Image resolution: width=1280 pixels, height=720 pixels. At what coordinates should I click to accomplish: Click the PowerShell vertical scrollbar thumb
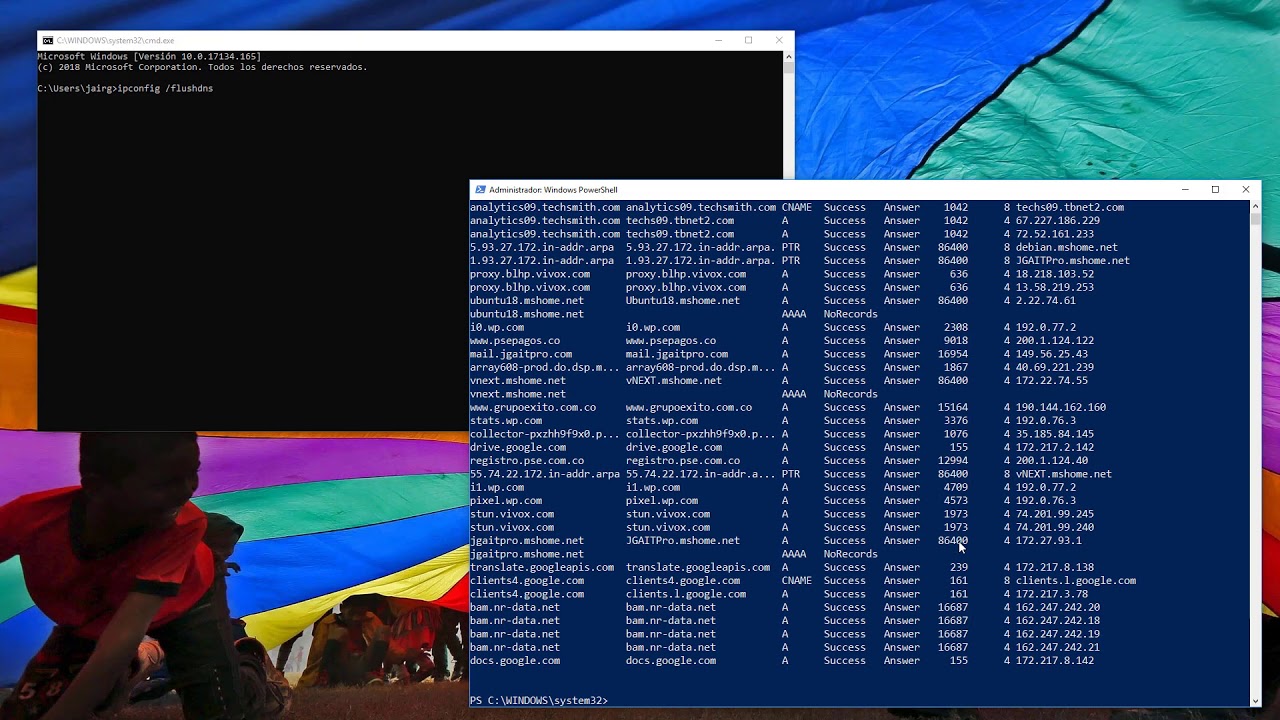[x=1255, y=219]
